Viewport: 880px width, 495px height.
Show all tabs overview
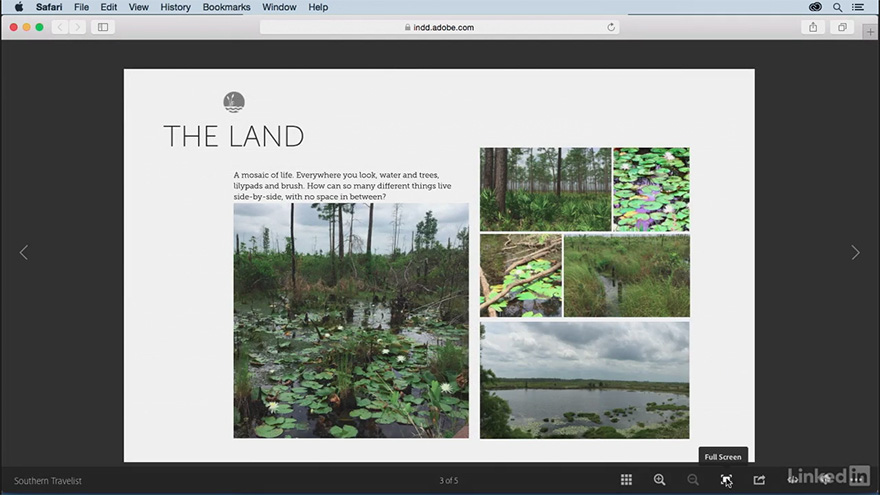tap(842, 27)
